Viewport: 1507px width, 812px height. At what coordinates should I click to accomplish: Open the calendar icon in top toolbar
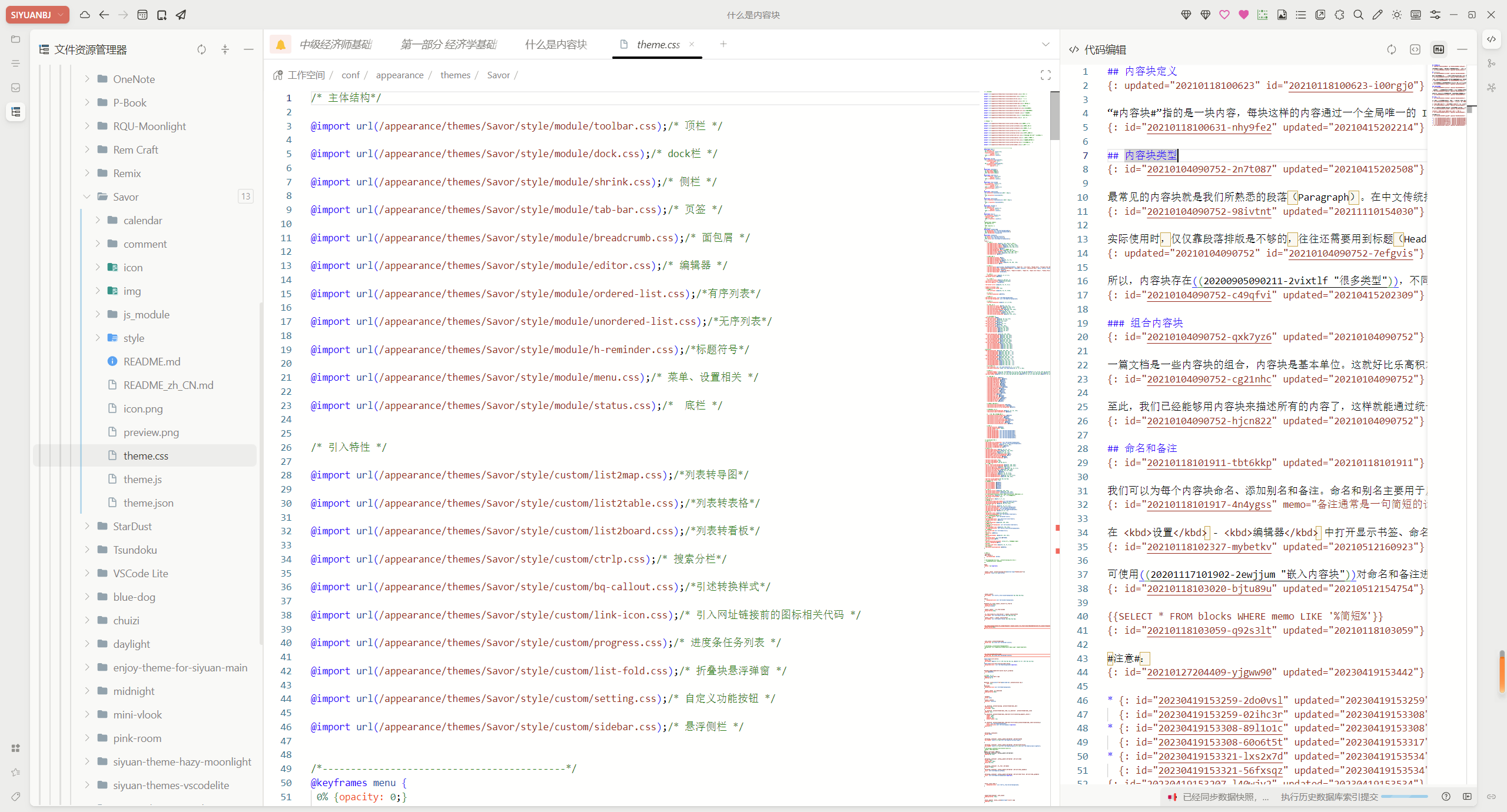click(x=142, y=15)
